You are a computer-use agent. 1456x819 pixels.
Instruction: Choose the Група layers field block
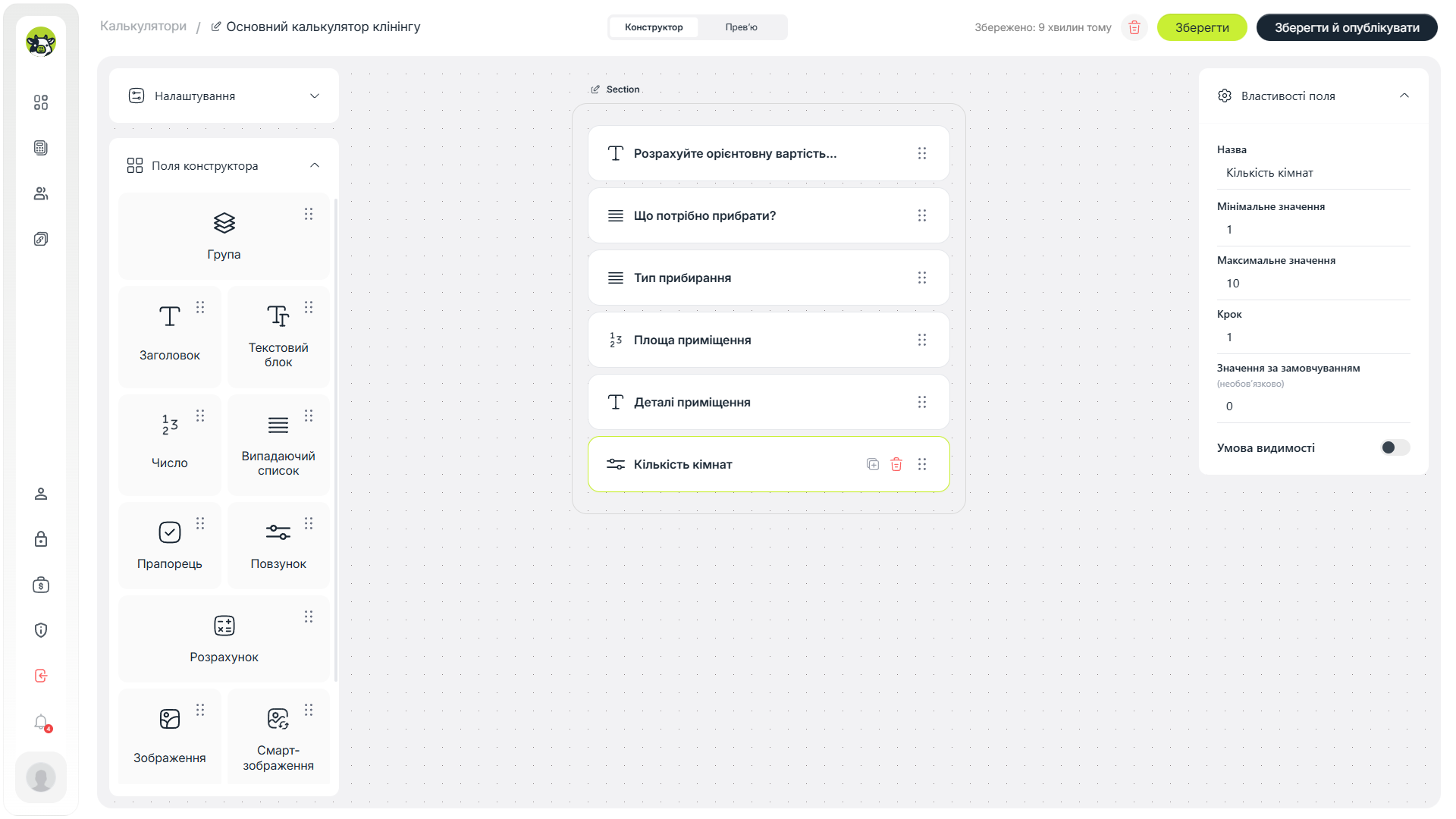[x=224, y=236]
